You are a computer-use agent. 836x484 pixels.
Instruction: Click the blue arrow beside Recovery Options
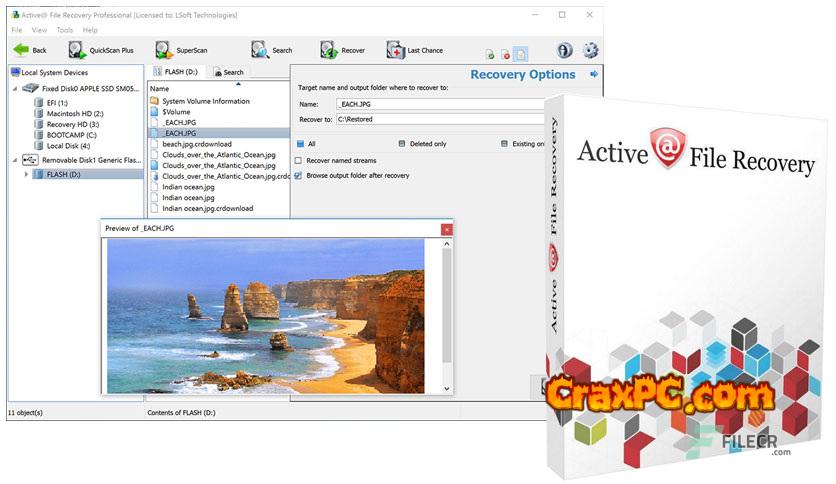[x=594, y=74]
